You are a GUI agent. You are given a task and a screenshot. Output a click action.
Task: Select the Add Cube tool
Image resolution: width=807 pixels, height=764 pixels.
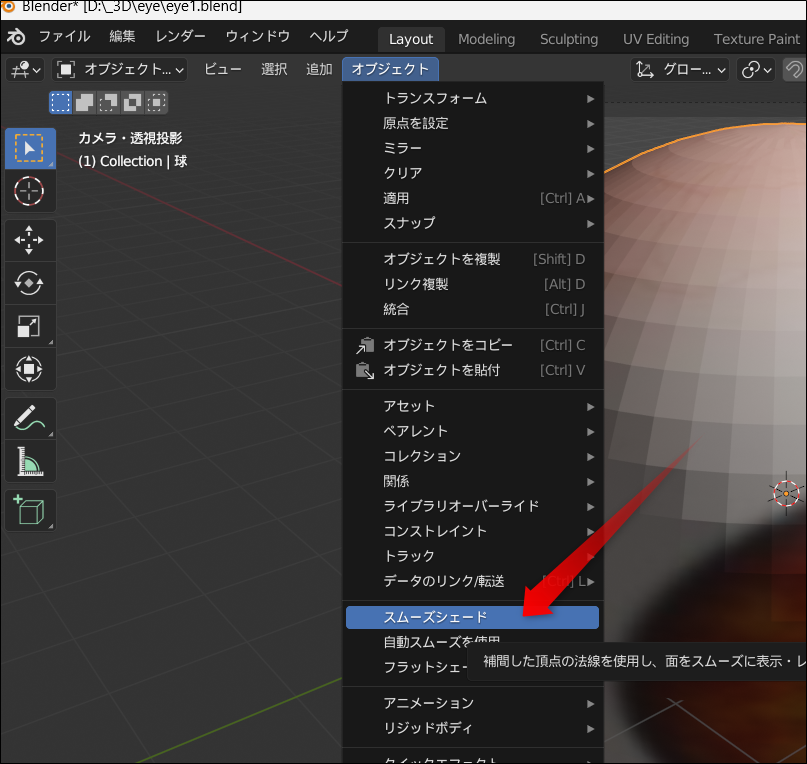coord(30,510)
